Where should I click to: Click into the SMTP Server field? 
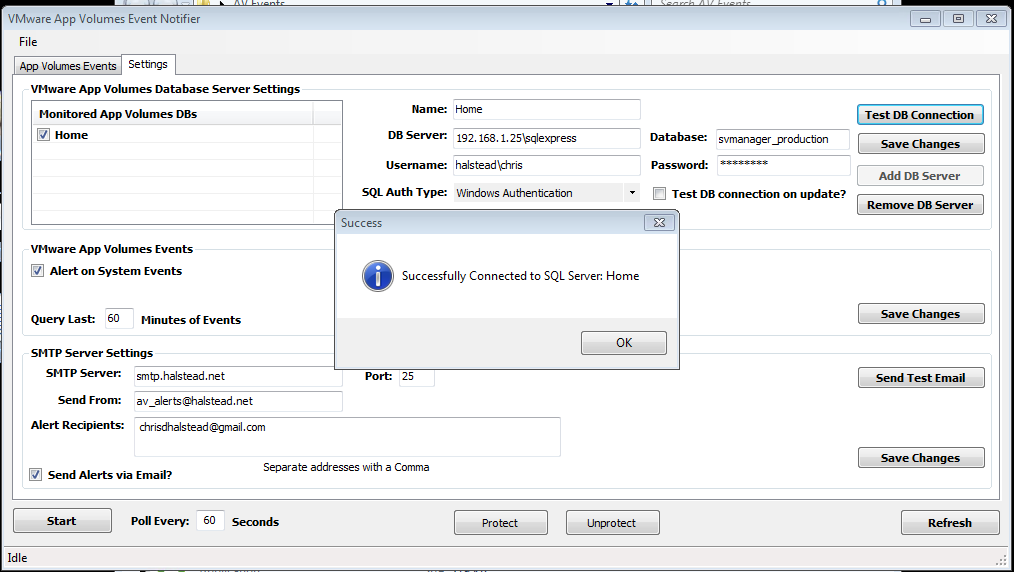(x=238, y=377)
